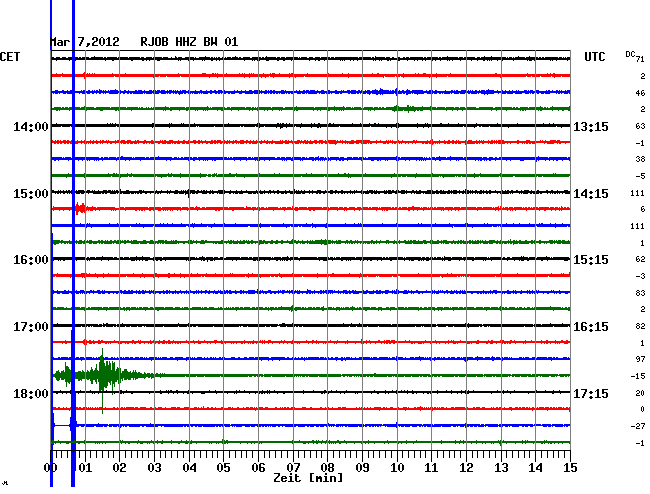Select the "06" minute tick label
This screenshot has width=650, height=494.
(x=258, y=468)
